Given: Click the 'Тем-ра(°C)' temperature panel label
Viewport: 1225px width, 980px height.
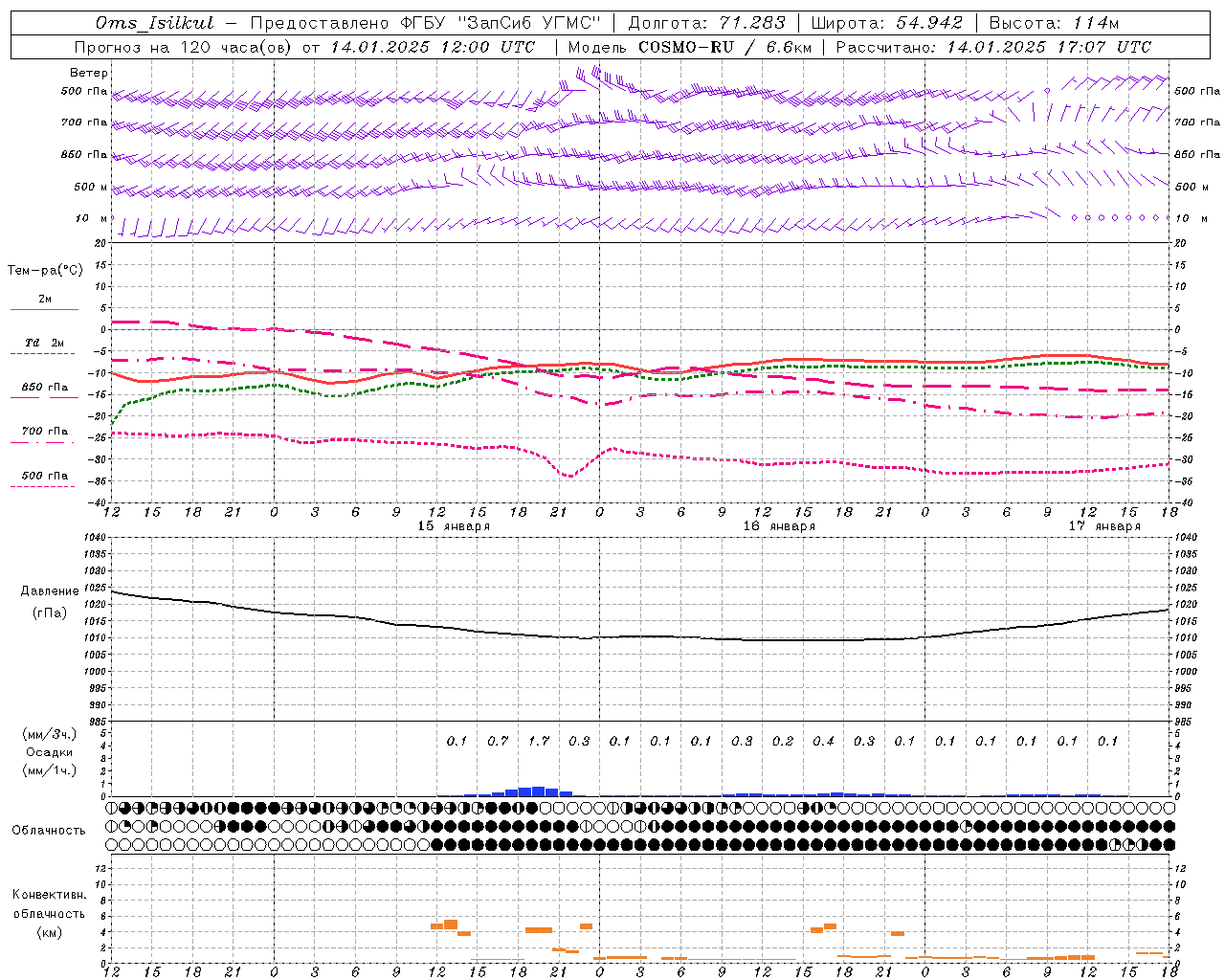Looking at the screenshot, I should tap(45, 271).
